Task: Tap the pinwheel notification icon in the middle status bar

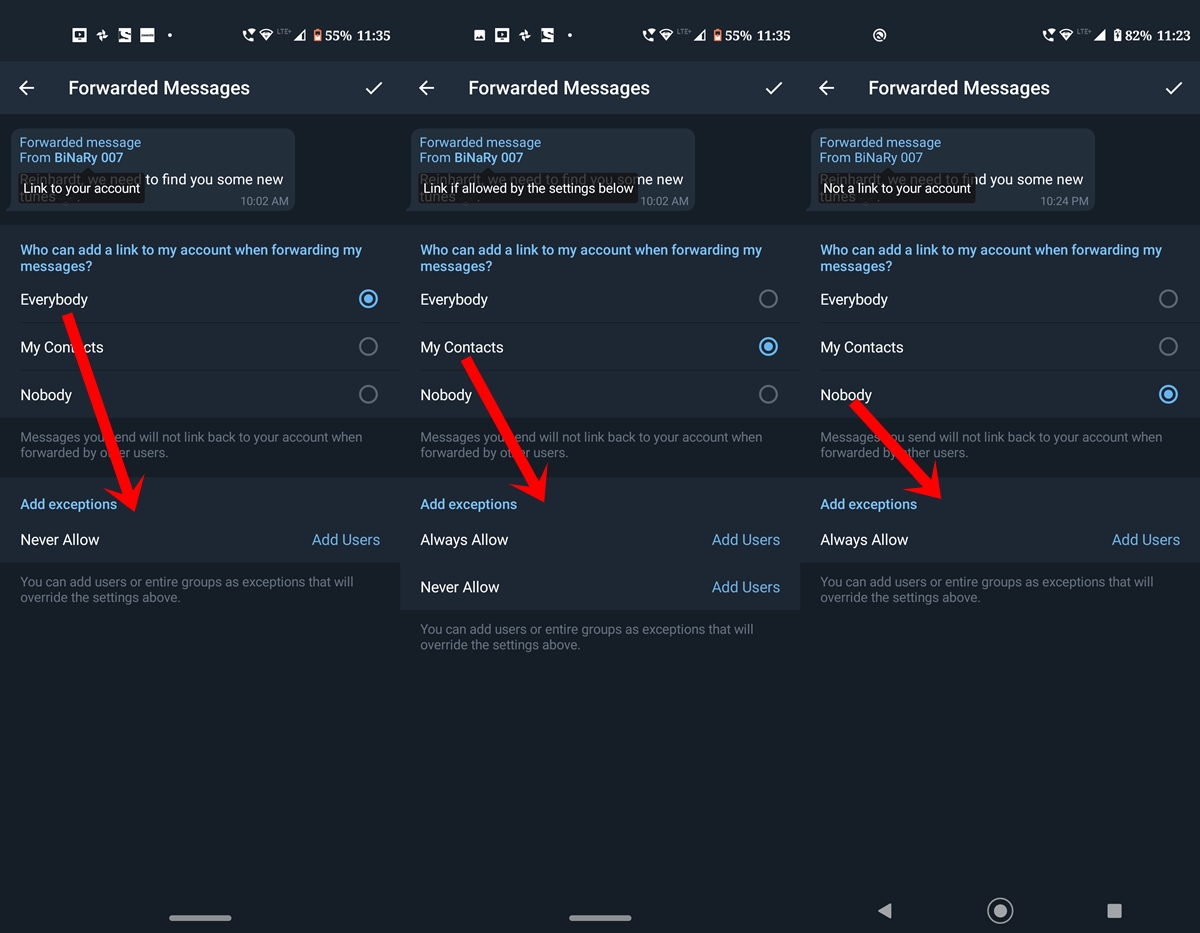Action: 525,35
